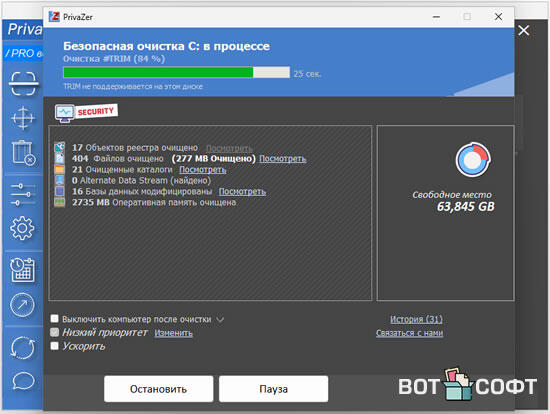Click the green cleaning progress bar
The height and width of the screenshot is (414, 550).
176,73
